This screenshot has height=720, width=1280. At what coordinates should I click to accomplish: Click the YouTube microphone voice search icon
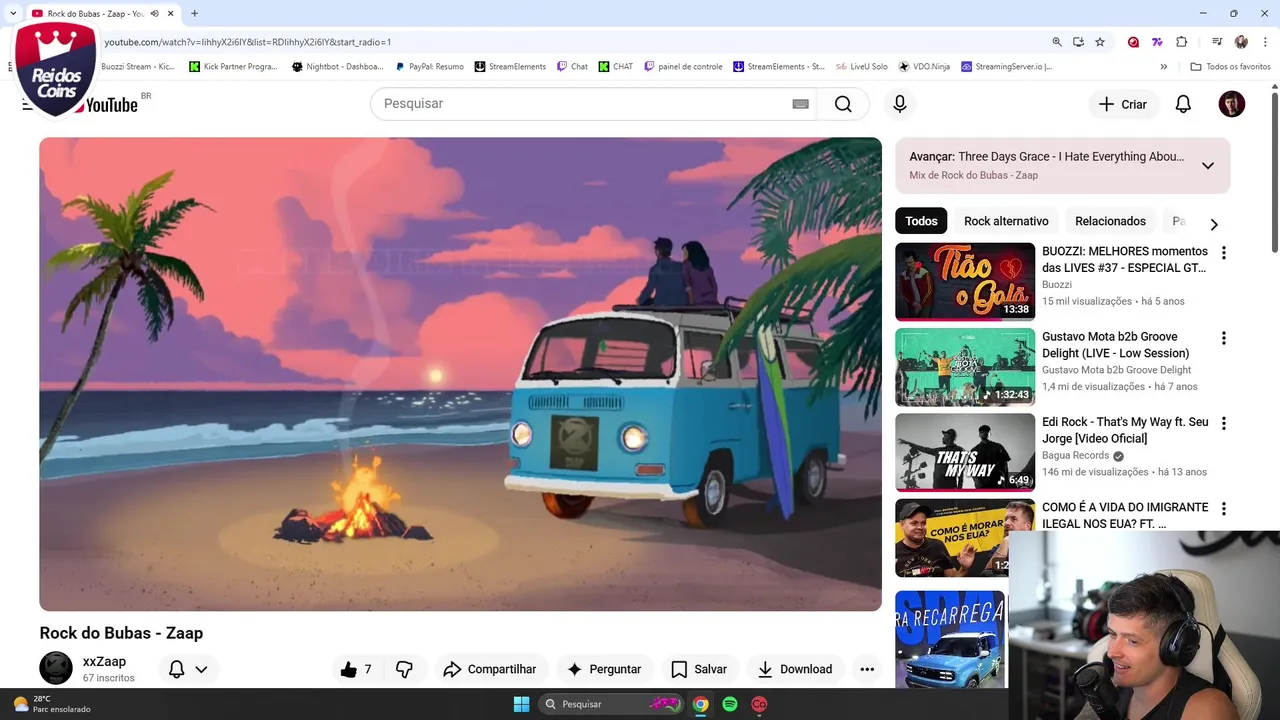click(x=899, y=104)
